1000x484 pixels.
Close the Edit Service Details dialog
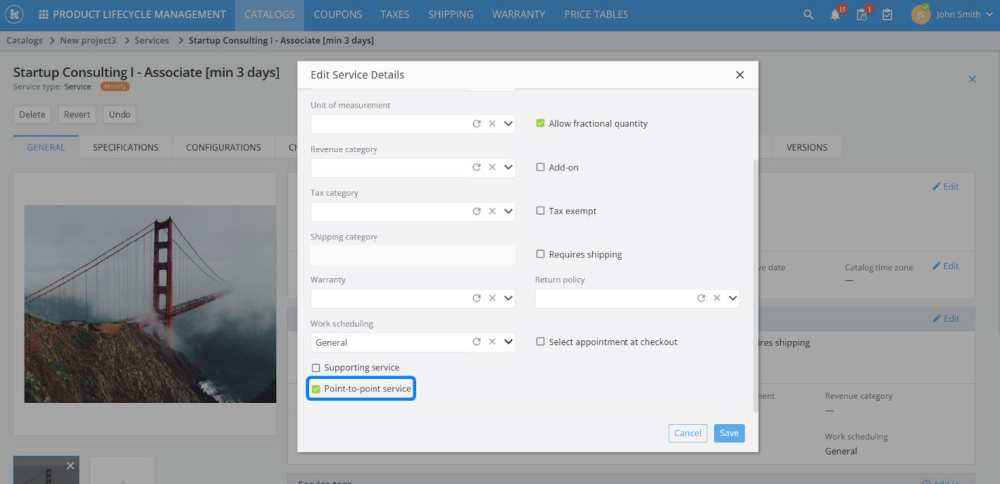(740, 75)
